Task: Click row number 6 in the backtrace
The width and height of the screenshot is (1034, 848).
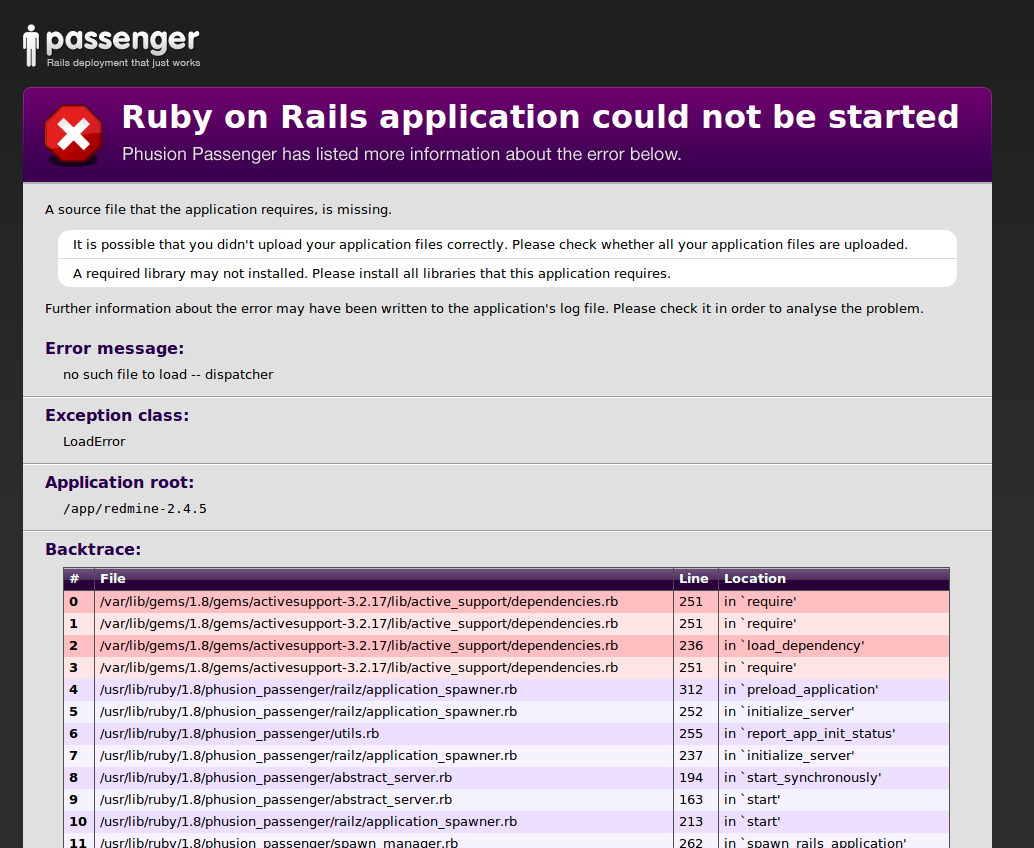Action: [x=73, y=734]
